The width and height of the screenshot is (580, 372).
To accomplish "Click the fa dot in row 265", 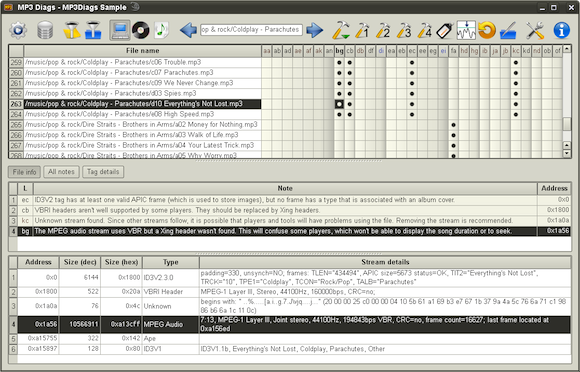I will tap(453, 125).
